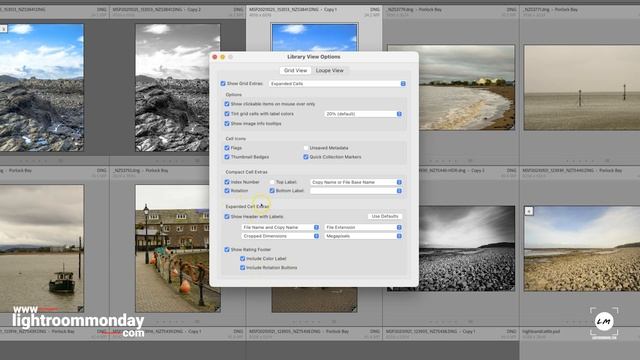Open the Copy Name or File Base Name dropdown
Screen dimensions: 640x360
coord(356,182)
